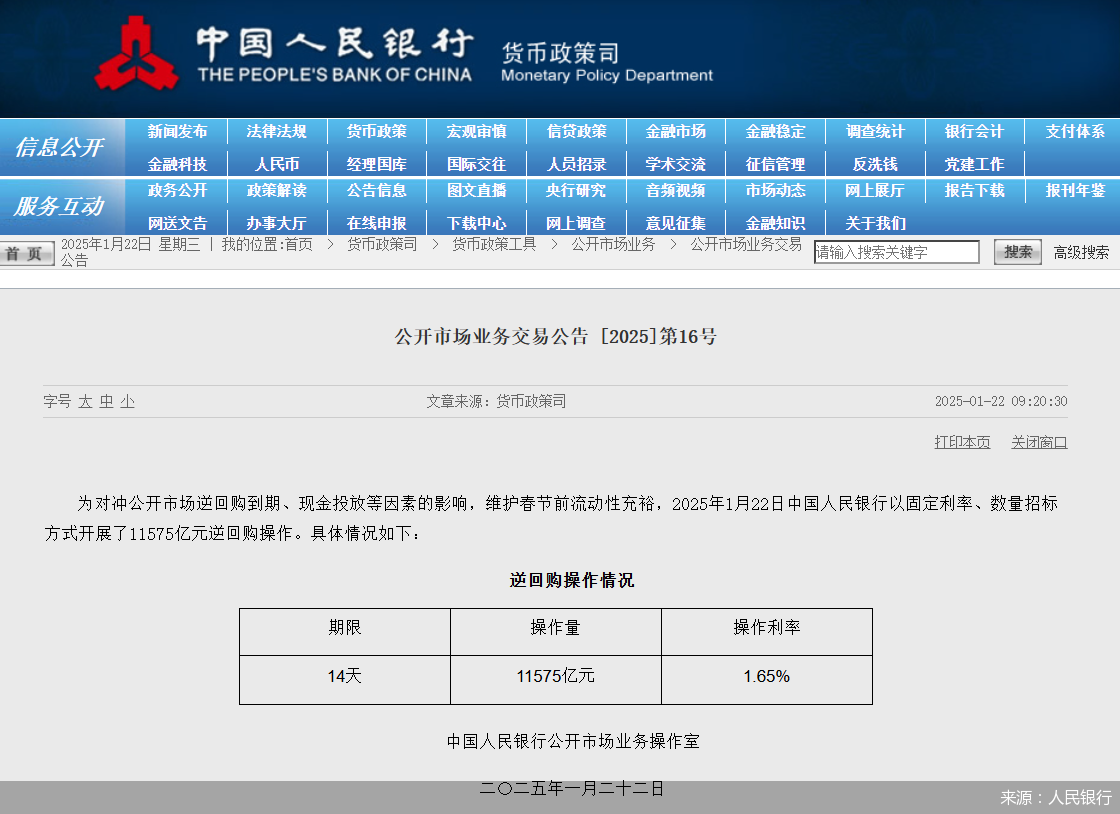Click 打印本页 to print the page

tap(961, 442)
